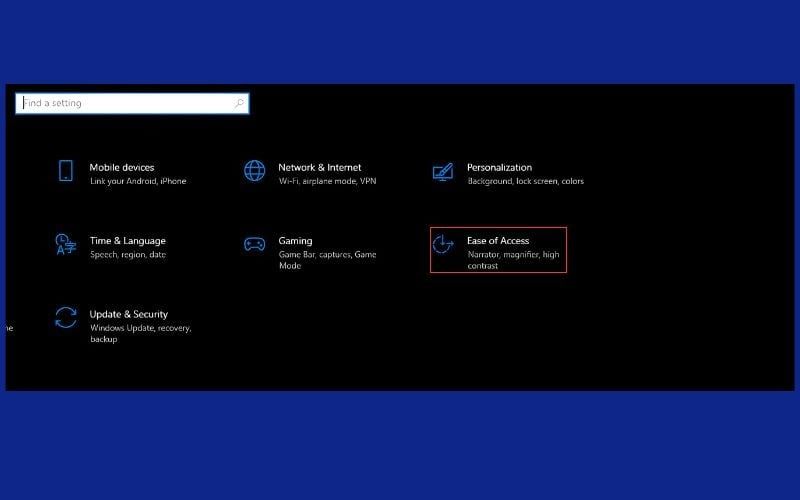
Task: Open the Mobile devices settings title
Action: pos(122,167)
